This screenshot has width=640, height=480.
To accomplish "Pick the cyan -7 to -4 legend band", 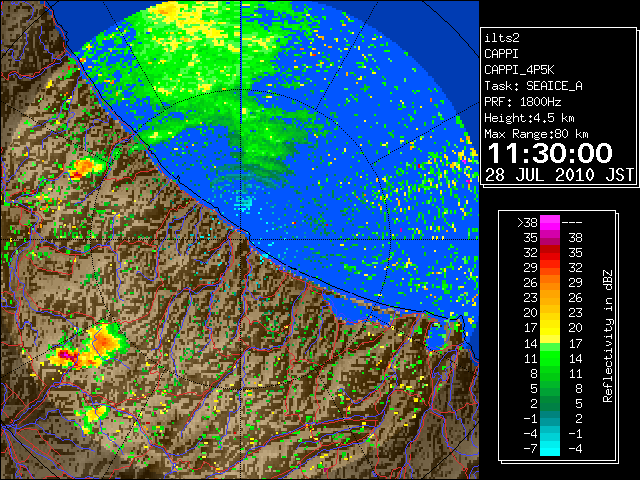I will click(550, 449).
